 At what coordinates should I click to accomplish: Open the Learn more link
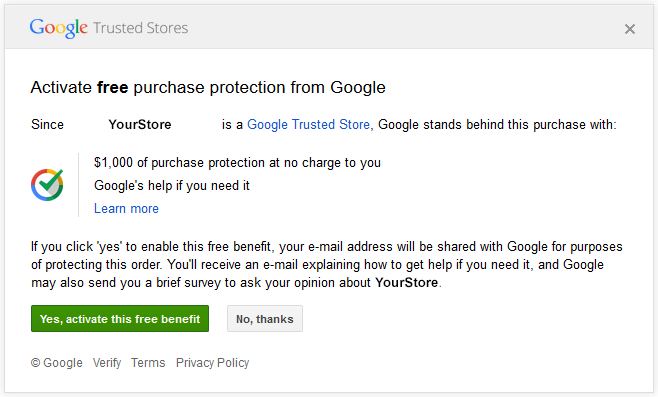point(126,209)
